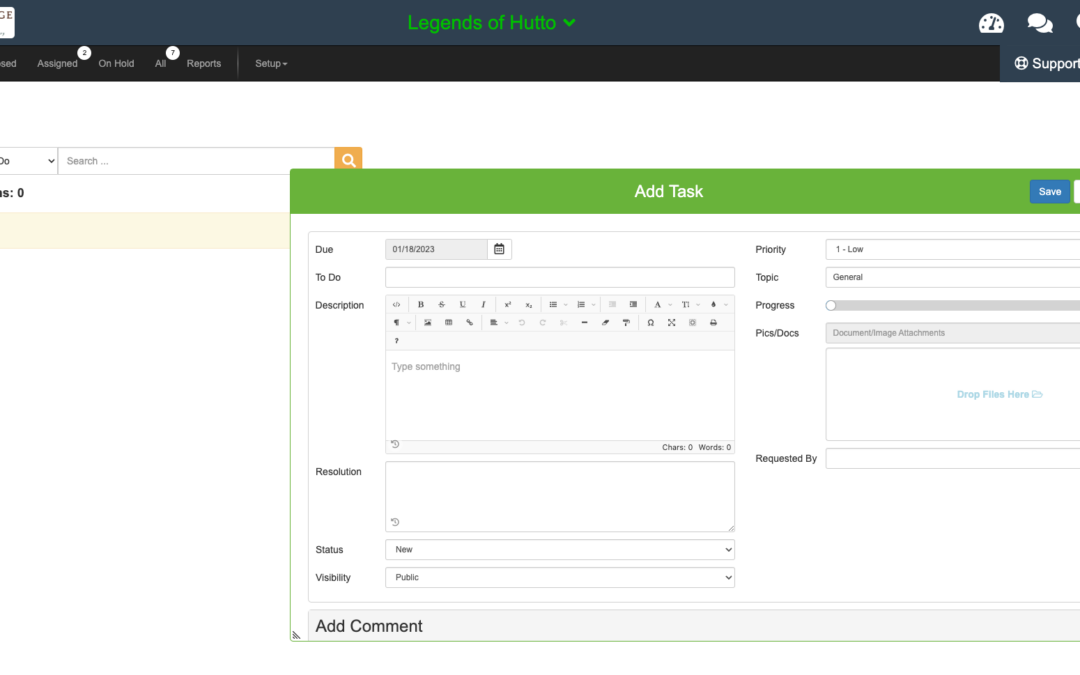Screen dimensions: 1080x675
Task: Open the Setup menu
Action: pos(271,64)
